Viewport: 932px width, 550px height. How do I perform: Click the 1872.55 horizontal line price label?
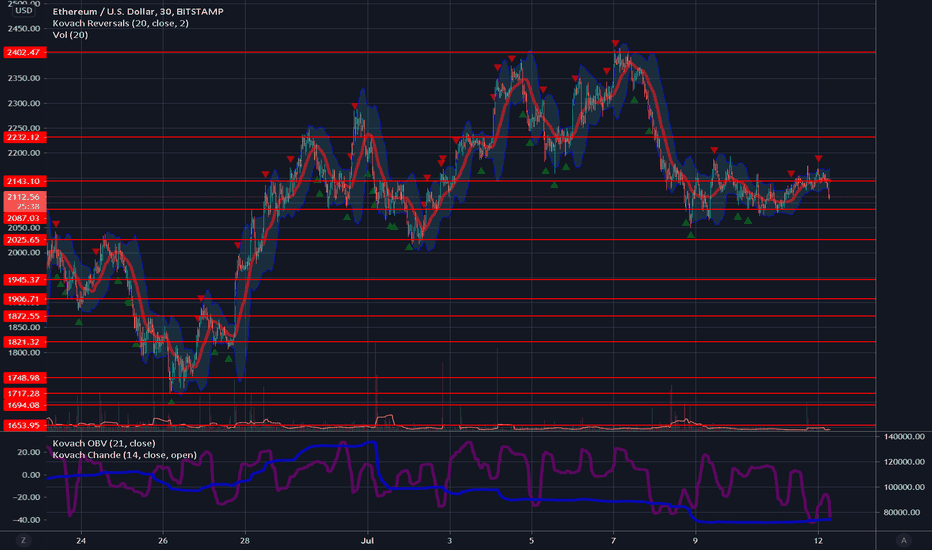tap(24, 316)
